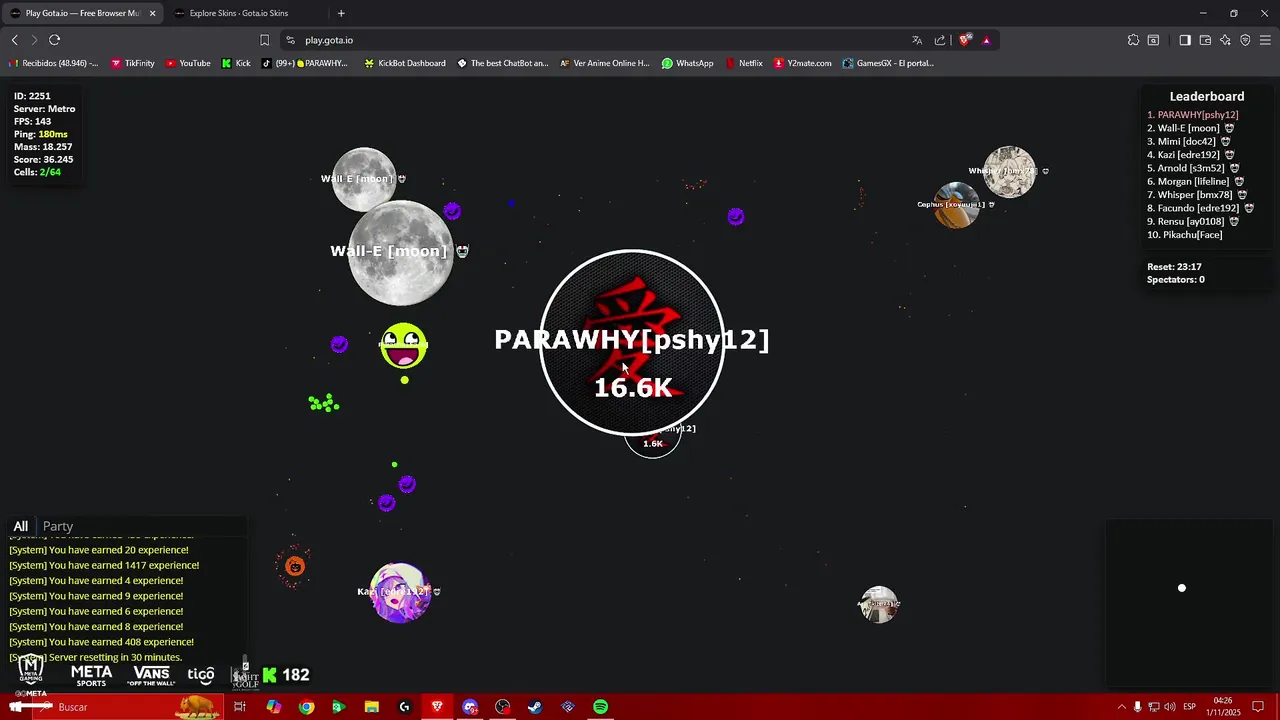The height and width of the screenshot is (720, 1280).
Task: Click the Kazi anime-skin cell
Action: (x=401, y=593)
